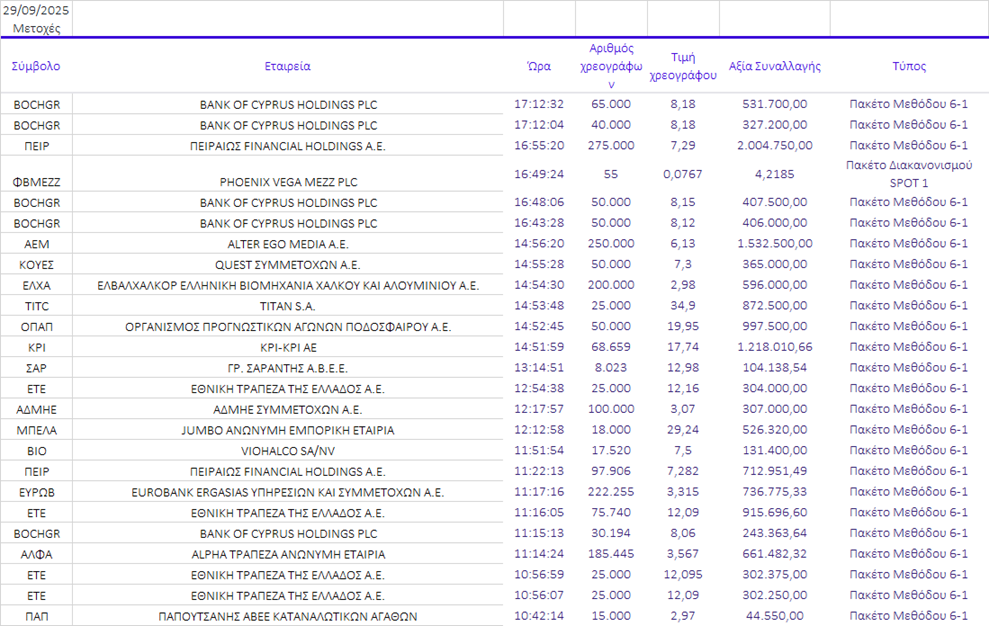Viewport: 989px width, 626px height.
Task: Click the ΠΑΠΟΥΤΣΑΝΗΣ company name cell
Action: (x=288, y=616)
